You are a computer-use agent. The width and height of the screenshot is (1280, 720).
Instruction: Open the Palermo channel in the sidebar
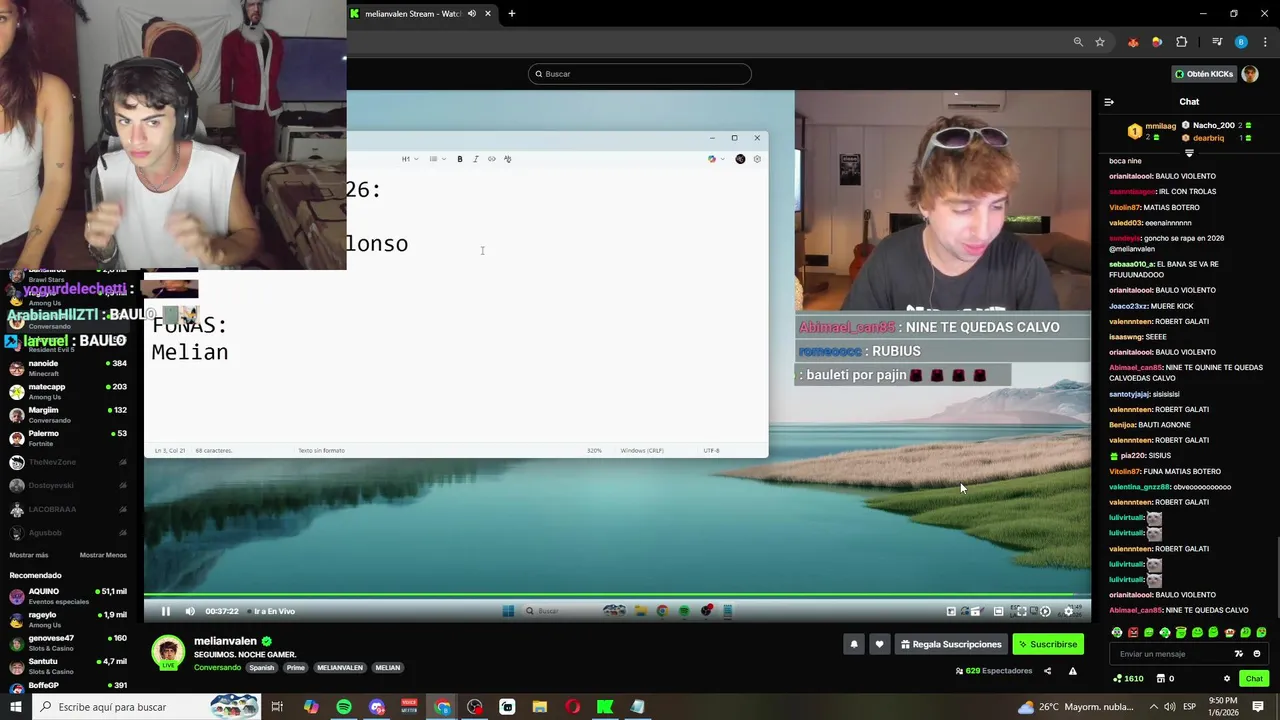[68, 438]
